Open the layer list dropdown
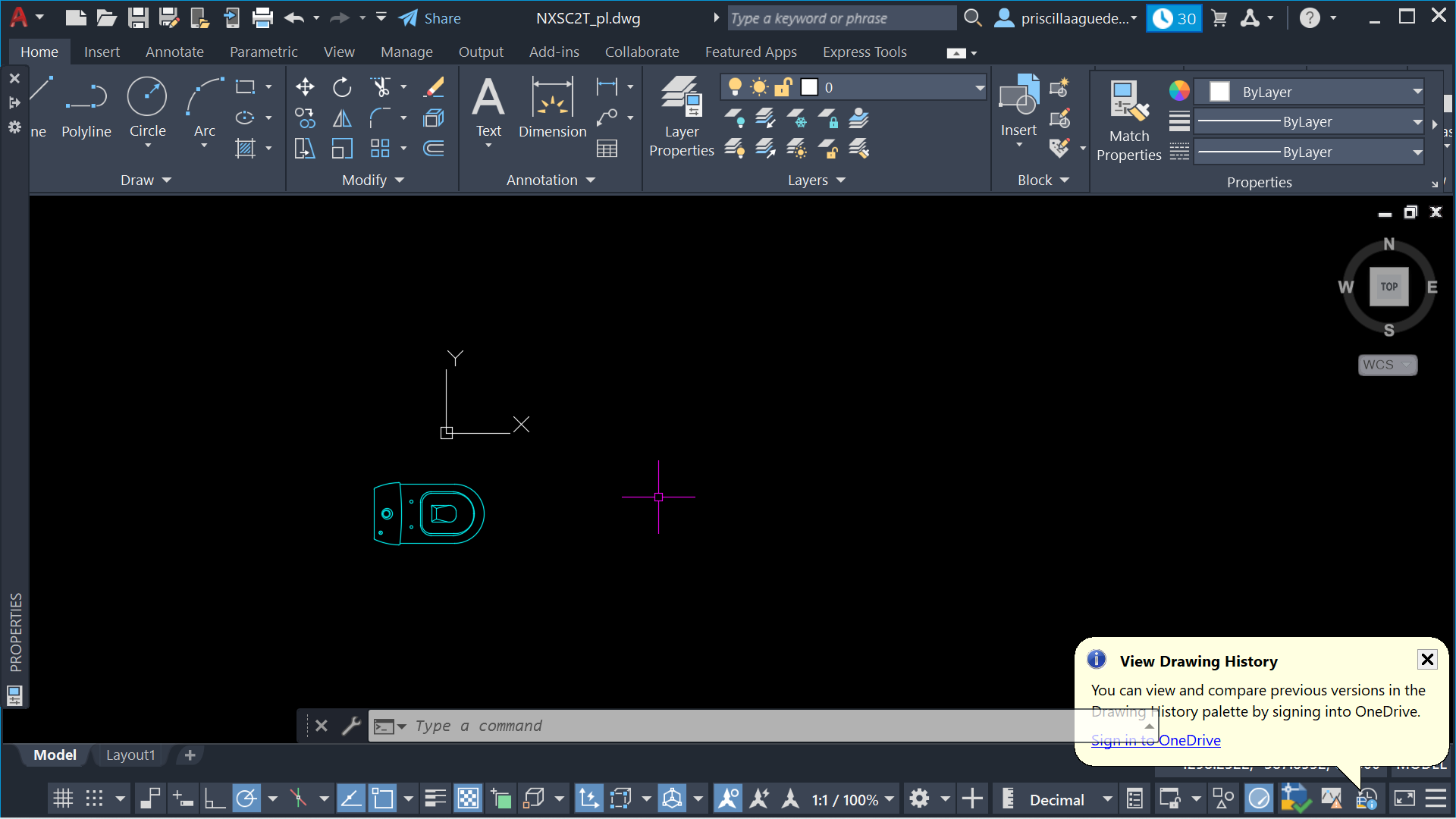This screenshot has width=1456, height=819. click(980, 88)
